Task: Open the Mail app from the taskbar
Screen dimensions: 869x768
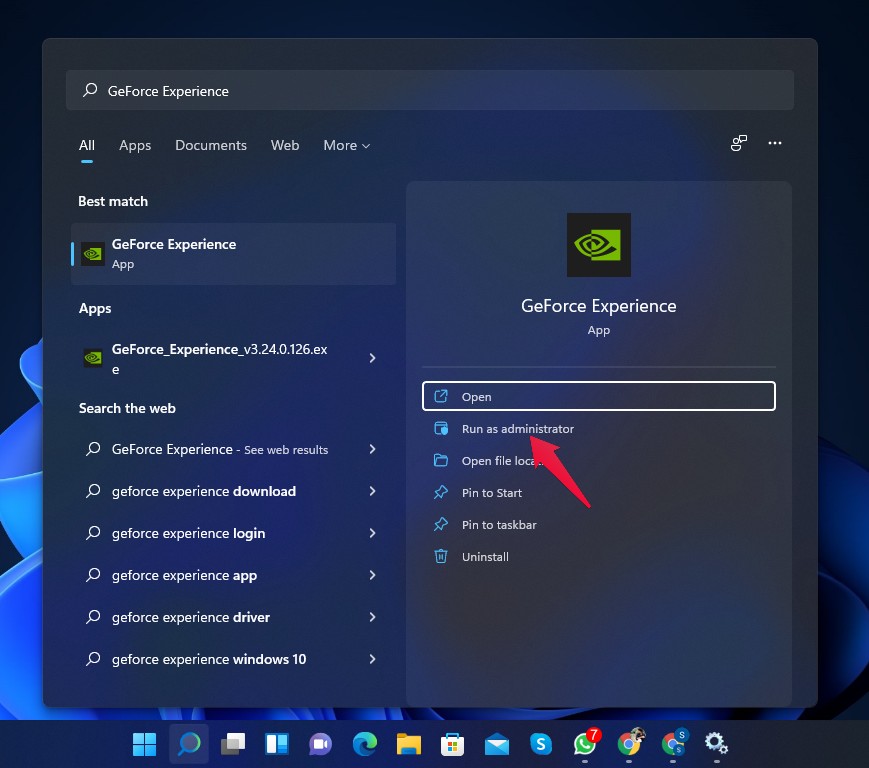Action: click(497, 744)
